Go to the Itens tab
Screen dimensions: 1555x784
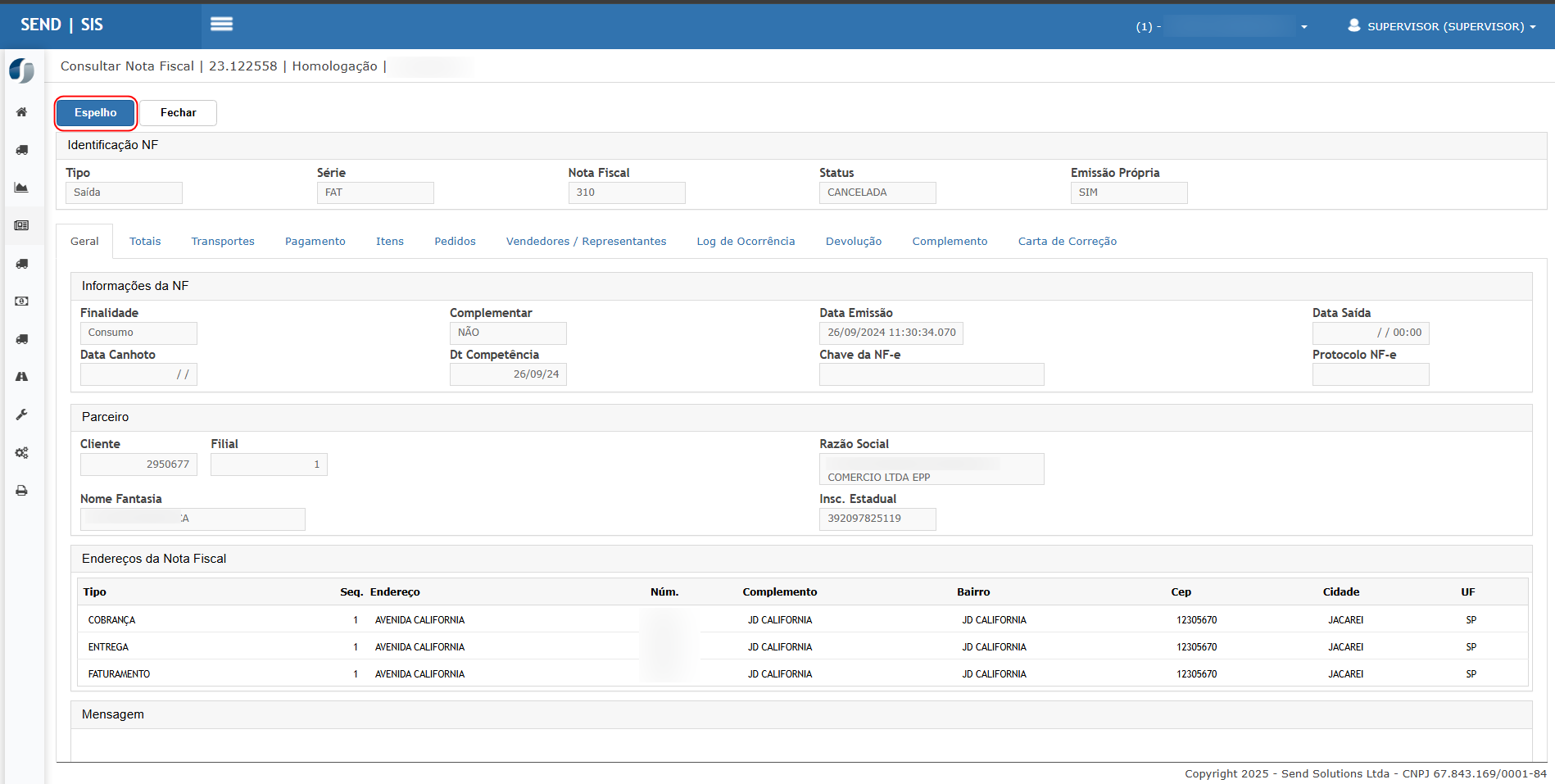[x=390, y=242]
